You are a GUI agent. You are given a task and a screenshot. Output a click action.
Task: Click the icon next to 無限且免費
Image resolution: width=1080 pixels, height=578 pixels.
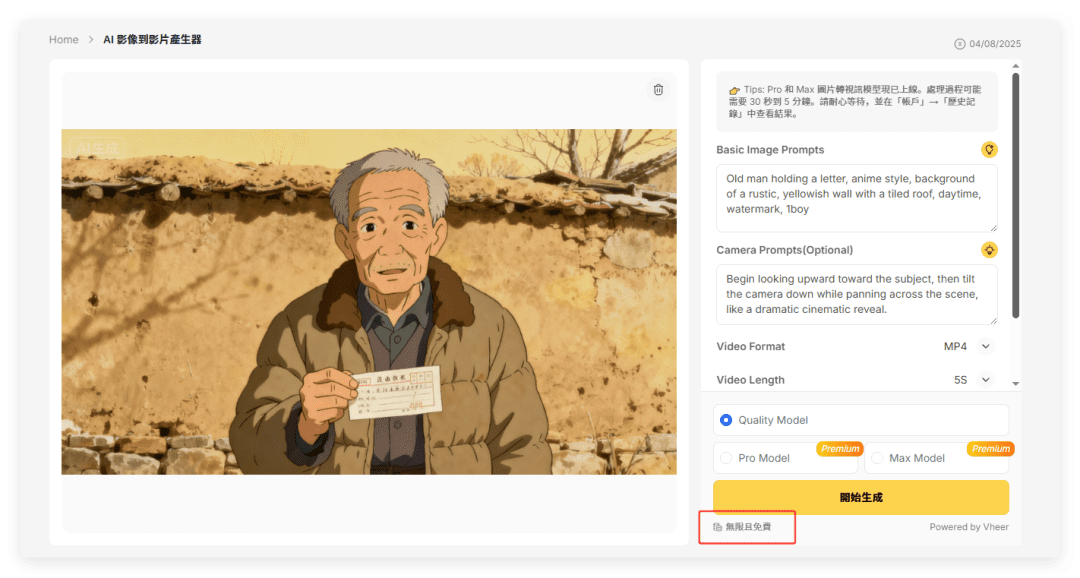(717, 527)
